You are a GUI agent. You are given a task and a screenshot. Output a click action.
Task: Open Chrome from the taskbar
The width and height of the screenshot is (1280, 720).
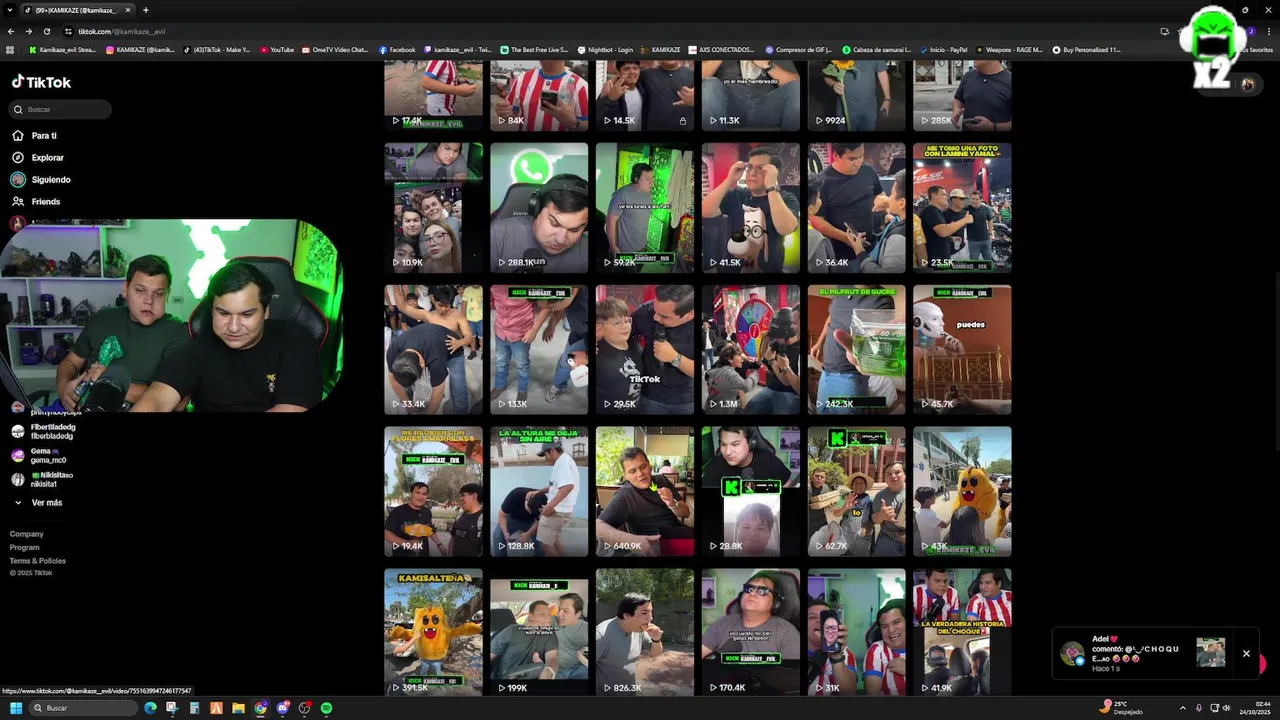tap(260, 708)
